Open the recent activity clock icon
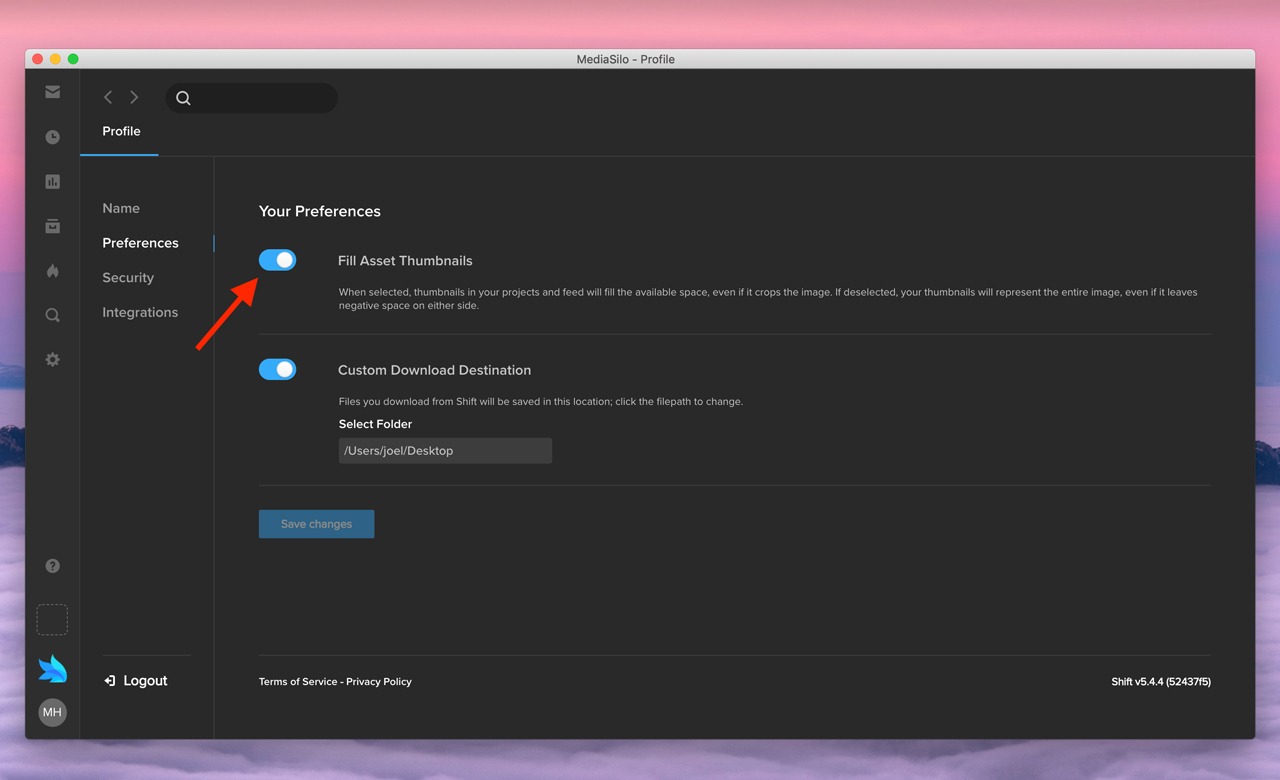The image size is (1280, 780). pos(52,137)
